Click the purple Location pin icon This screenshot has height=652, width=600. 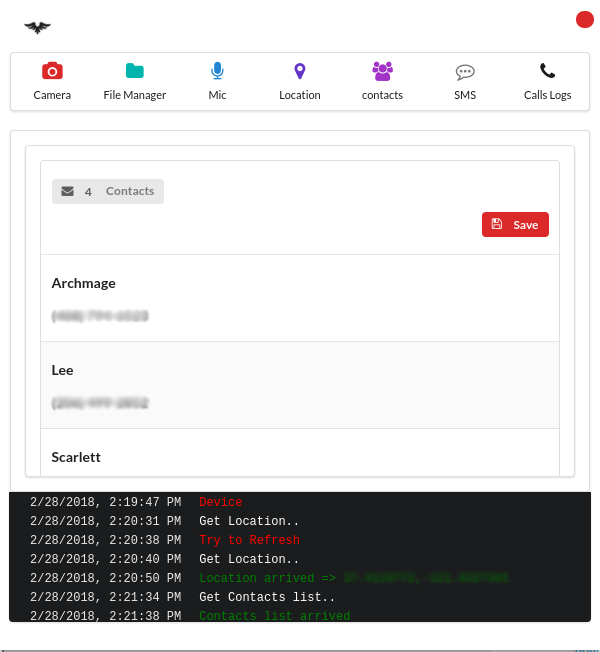click(299, 71)
